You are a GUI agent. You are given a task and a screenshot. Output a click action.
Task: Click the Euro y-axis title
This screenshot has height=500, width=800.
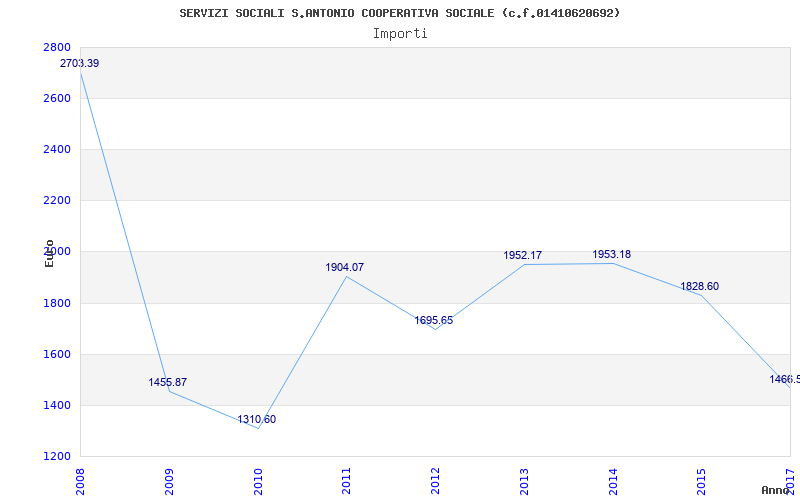point(49,253)
